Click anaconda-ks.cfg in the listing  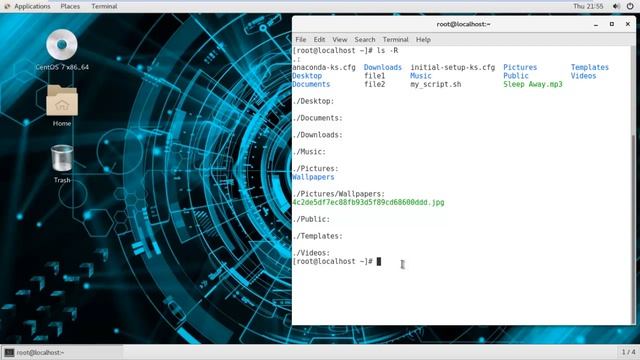coord(324,67)
